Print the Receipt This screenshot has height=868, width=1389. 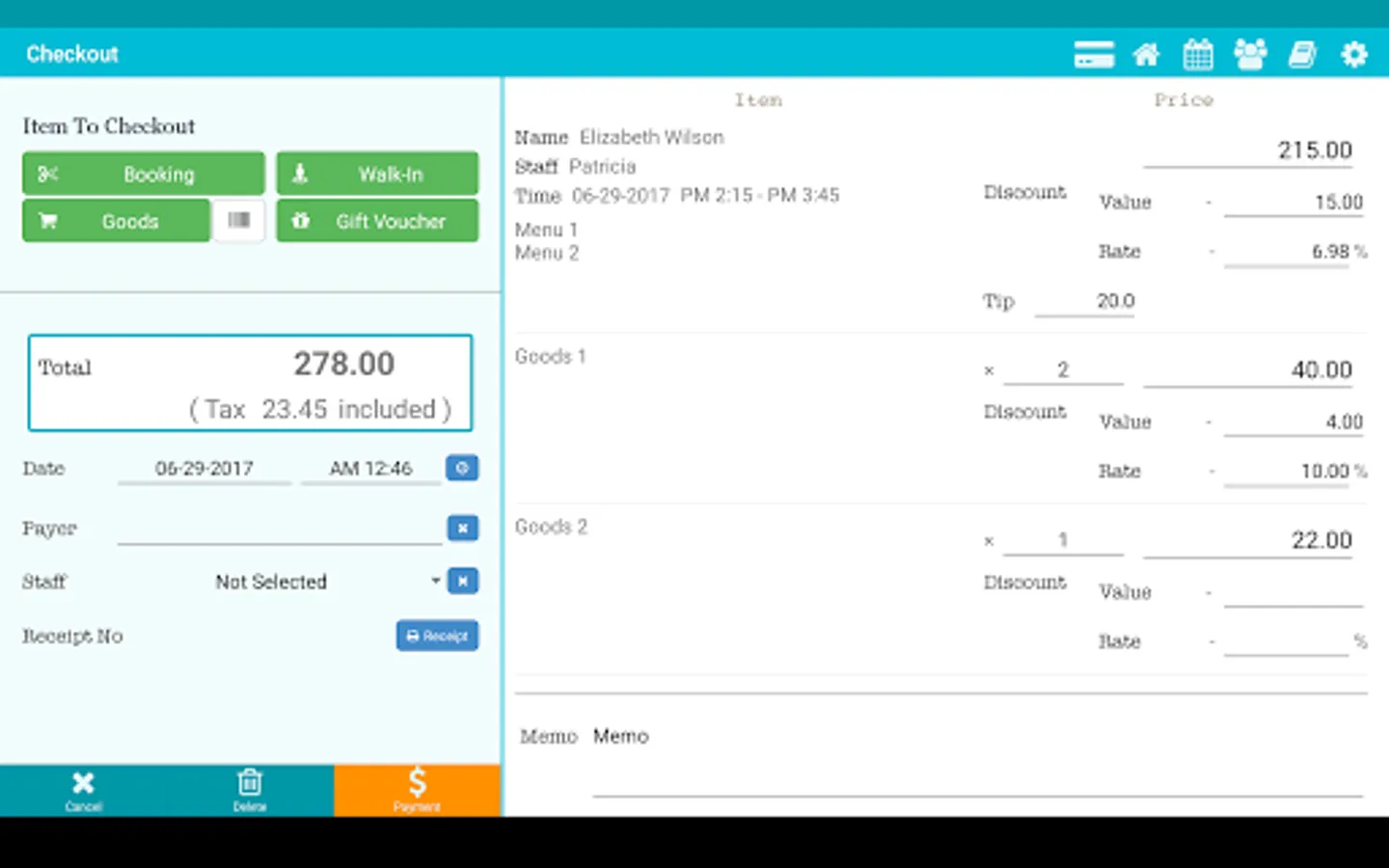point(437,636)
